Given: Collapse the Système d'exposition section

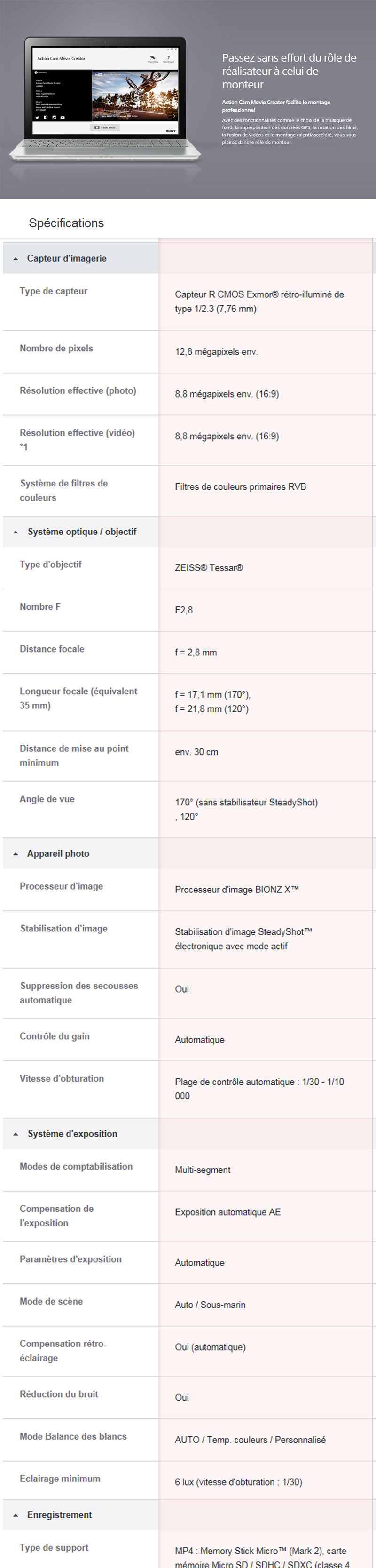Looking at the screenshot, I should pos(16,1134).
